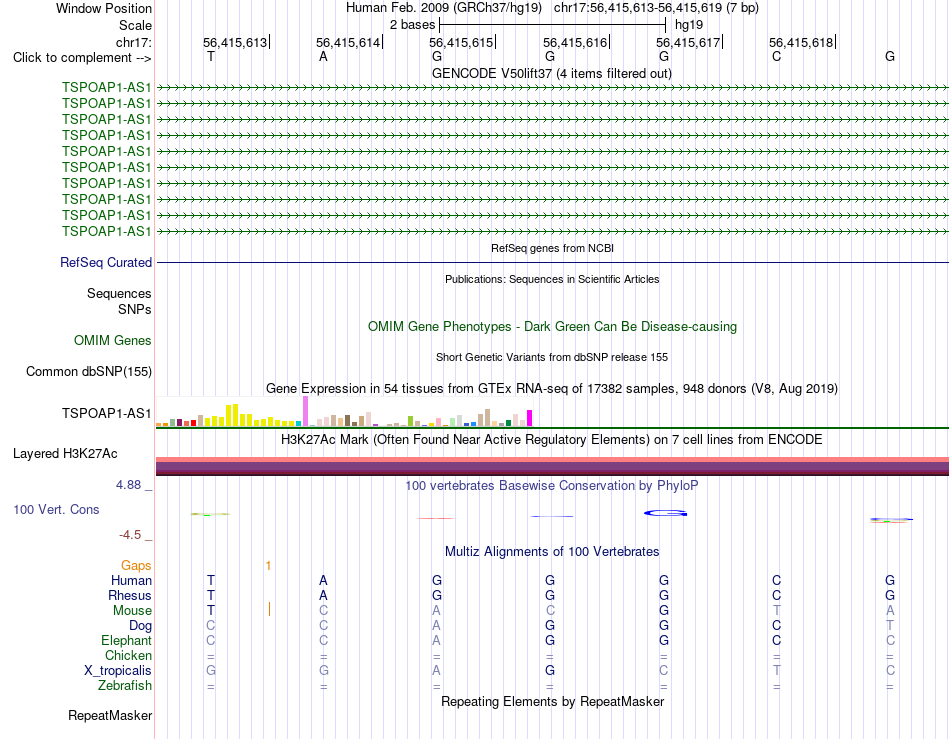Click the Elephant species label

coord(126,640)
